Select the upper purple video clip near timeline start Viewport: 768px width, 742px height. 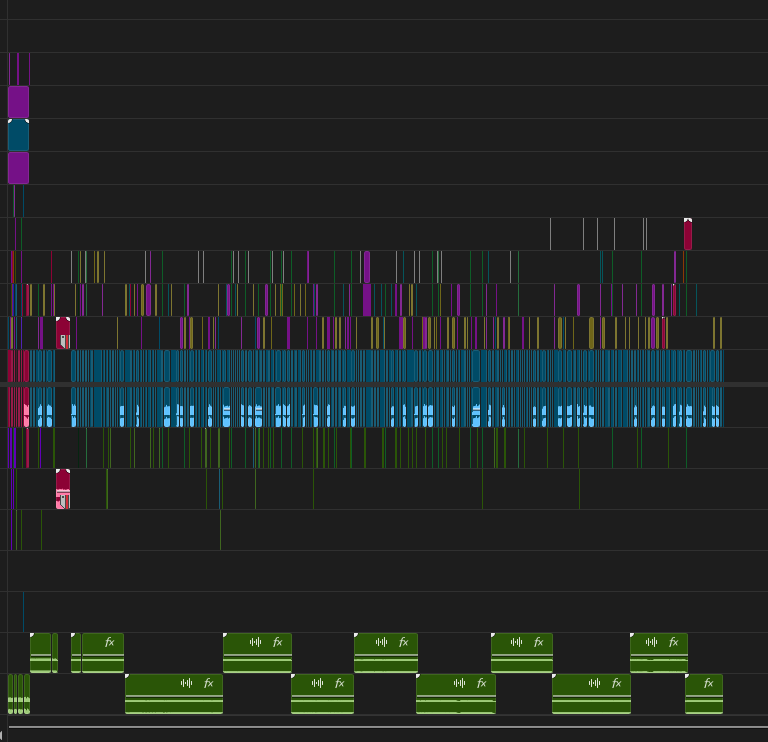coord(18,102)
